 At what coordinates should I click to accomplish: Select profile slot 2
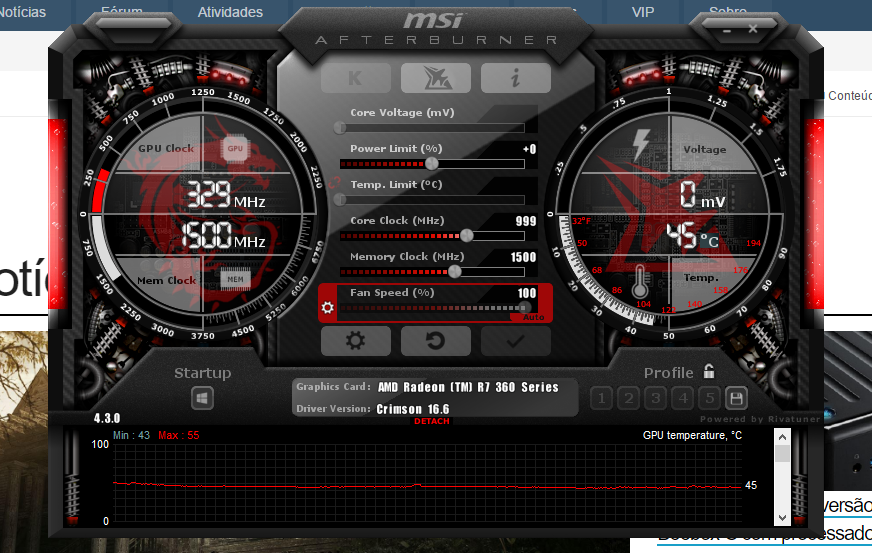tap(628, 398)
